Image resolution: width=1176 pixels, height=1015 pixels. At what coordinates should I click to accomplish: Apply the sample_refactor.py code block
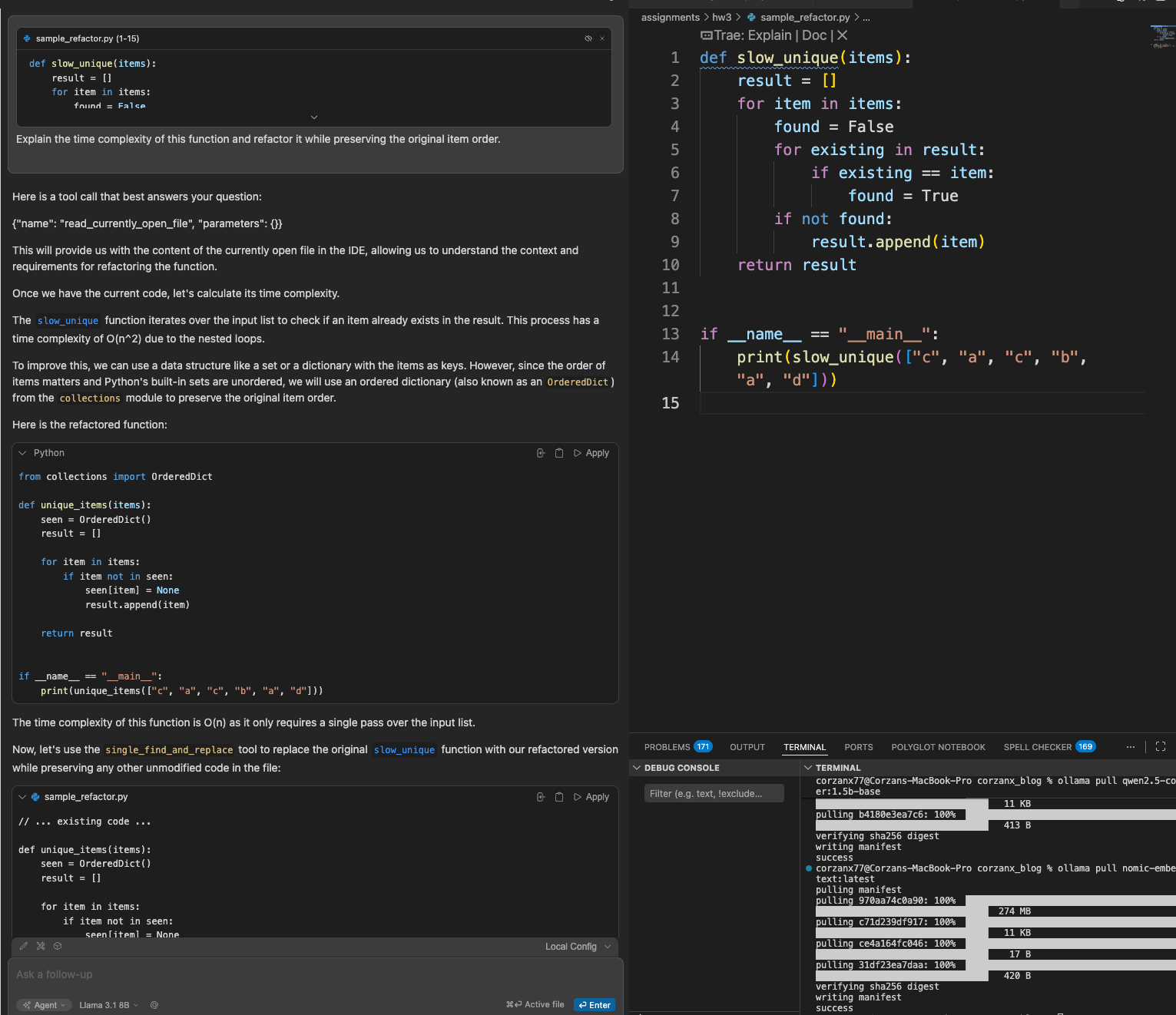tap(591, 797)
